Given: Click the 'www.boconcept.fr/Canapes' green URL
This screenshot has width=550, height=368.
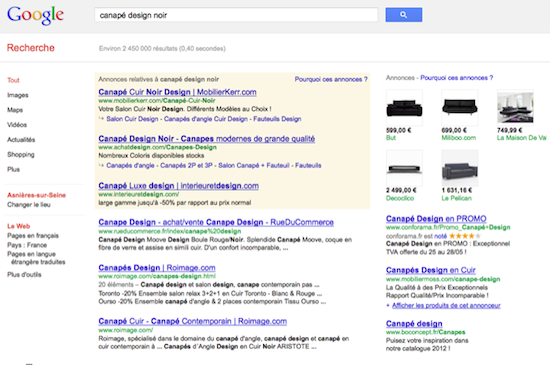Looking at the screenshot, I should (425, 332).
